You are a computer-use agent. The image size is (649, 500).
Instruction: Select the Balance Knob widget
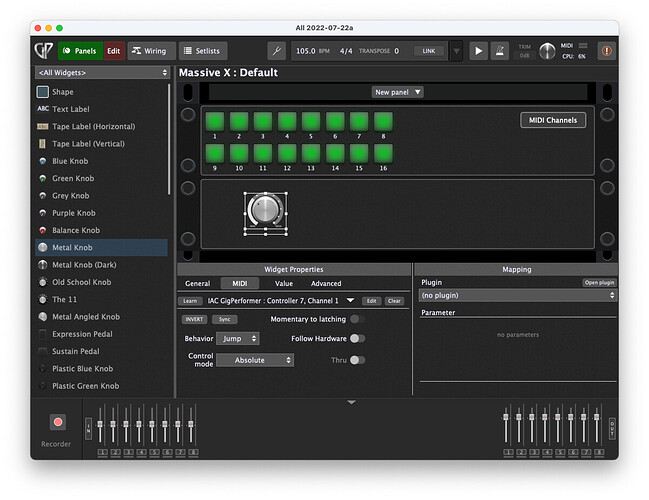(102, 231)
